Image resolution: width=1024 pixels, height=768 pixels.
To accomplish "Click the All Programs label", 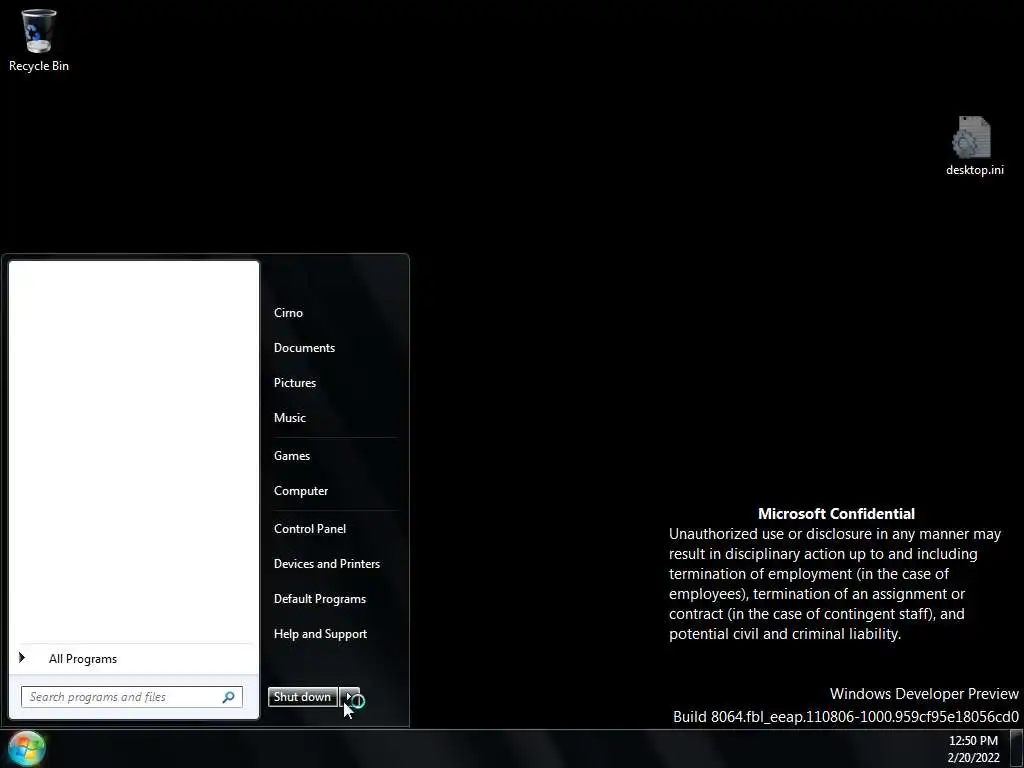I will 83,659.
